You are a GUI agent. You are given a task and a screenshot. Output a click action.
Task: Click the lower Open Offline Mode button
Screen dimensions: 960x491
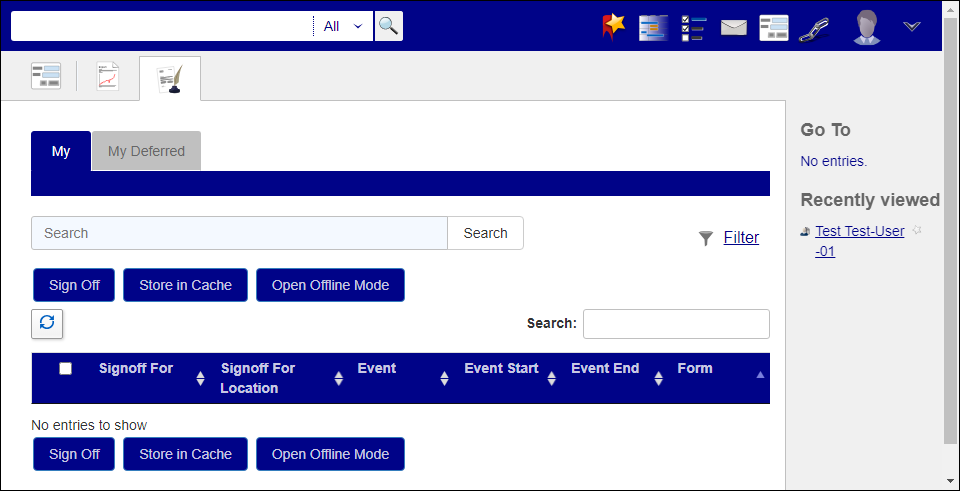(x=331, y=454)
